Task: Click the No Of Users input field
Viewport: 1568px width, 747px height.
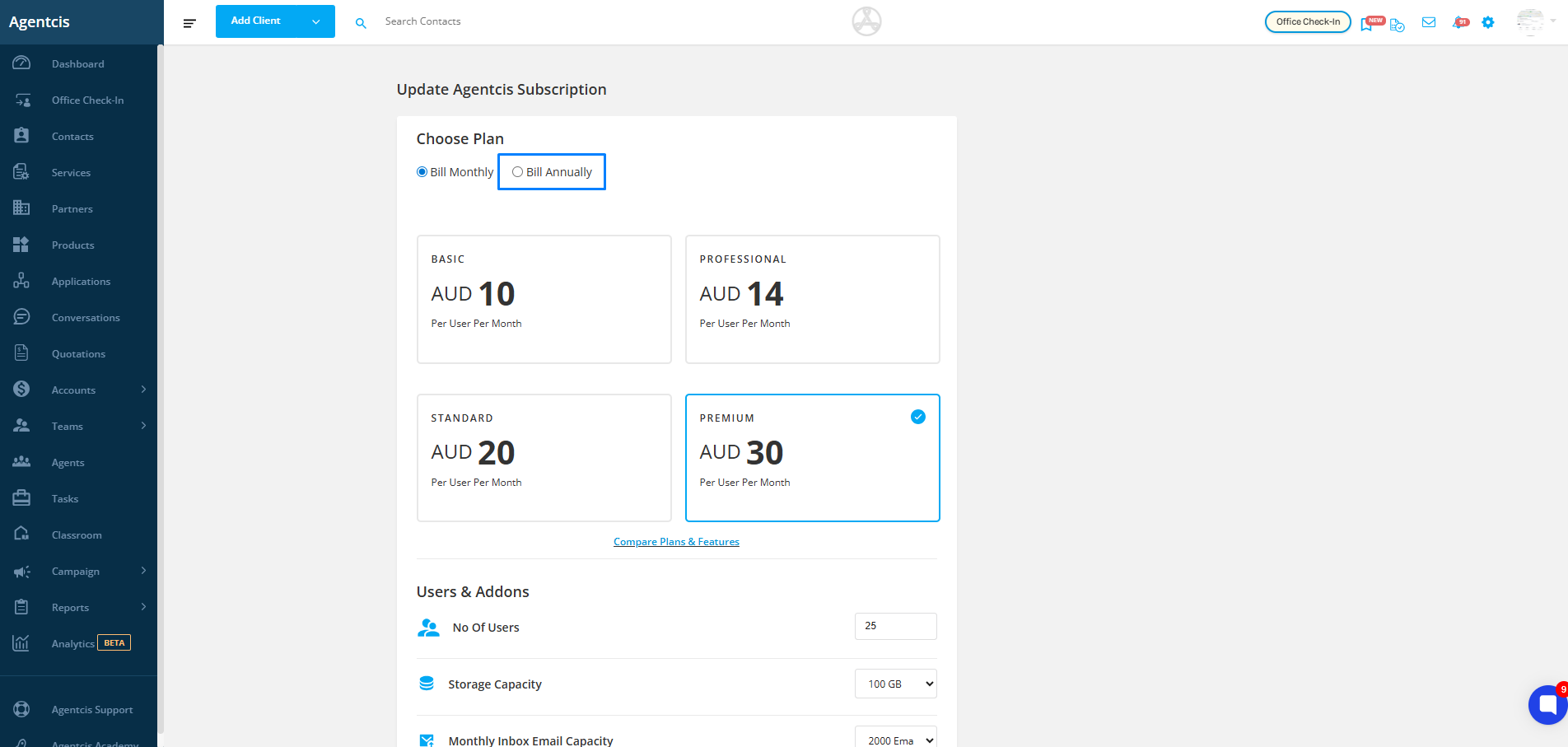Action: [x=896, y=626]
